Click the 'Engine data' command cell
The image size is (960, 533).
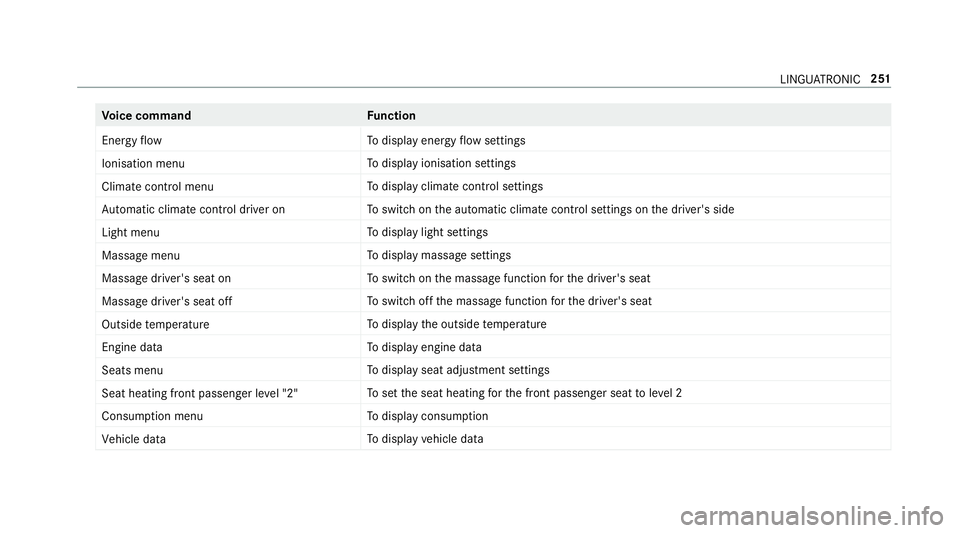(132, 347)
